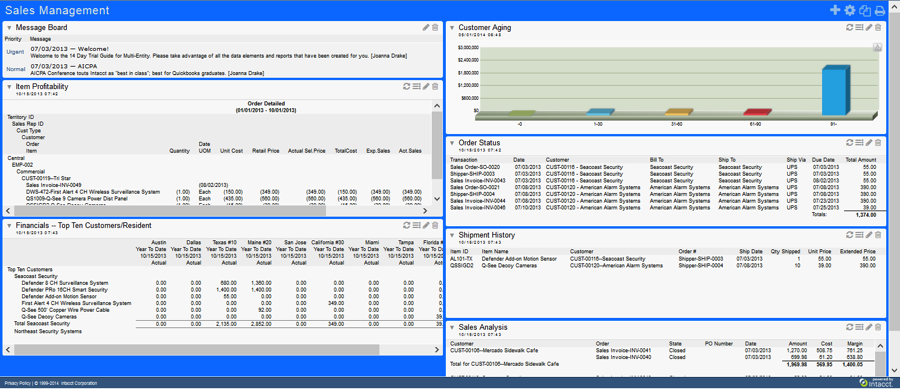
Task: Select Sales Order-SO-0020 row
Action: [664, 167]
